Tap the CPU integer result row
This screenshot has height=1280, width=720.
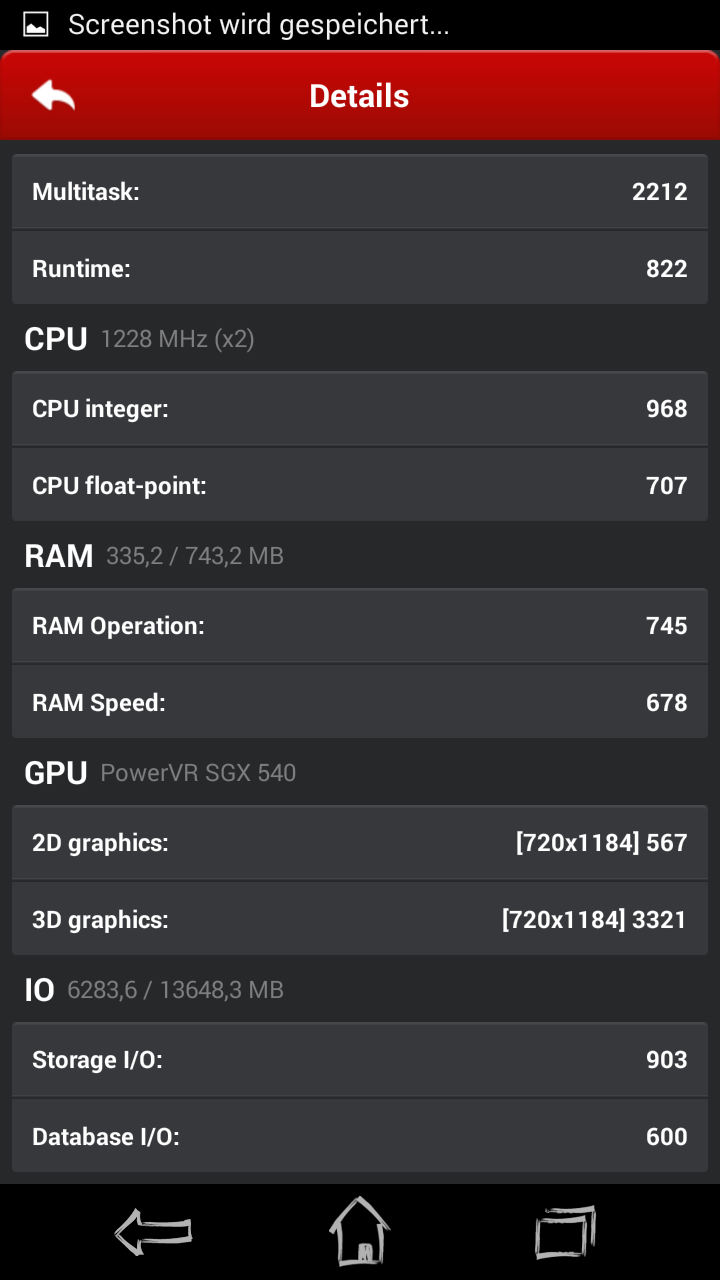360,409
